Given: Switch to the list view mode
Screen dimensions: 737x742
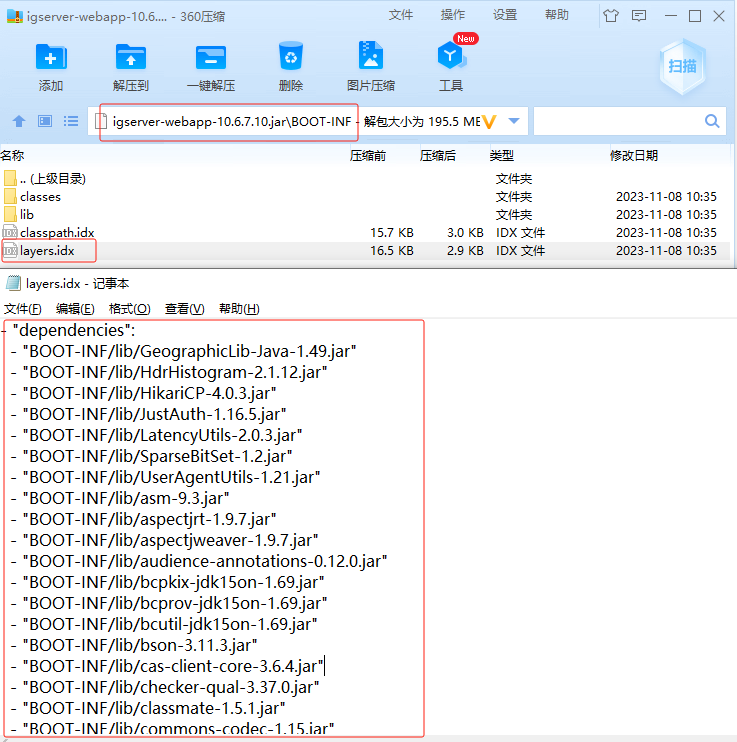Looking at the screenshot, I should (x=71, y=121).
